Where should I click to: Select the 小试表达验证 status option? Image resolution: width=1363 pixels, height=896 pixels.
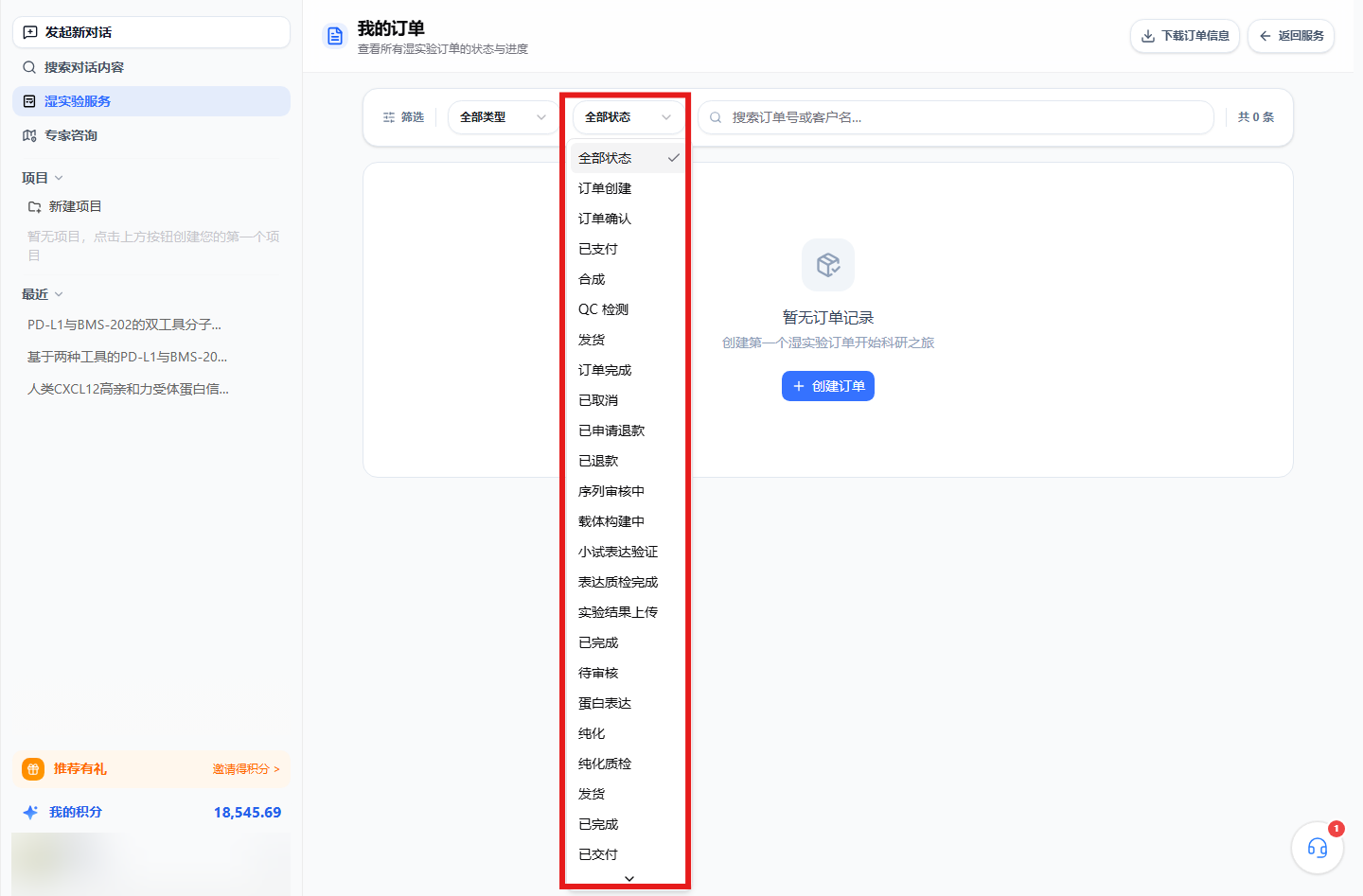coord(629,552)
